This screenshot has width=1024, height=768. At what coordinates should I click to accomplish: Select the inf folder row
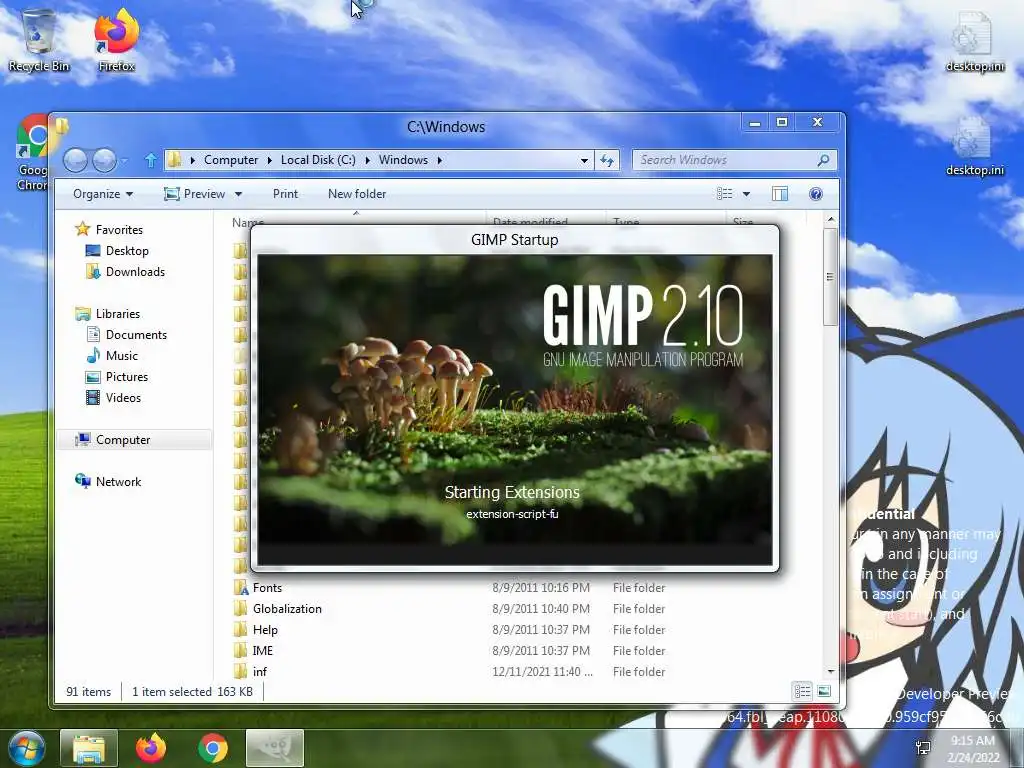point(451,671)
